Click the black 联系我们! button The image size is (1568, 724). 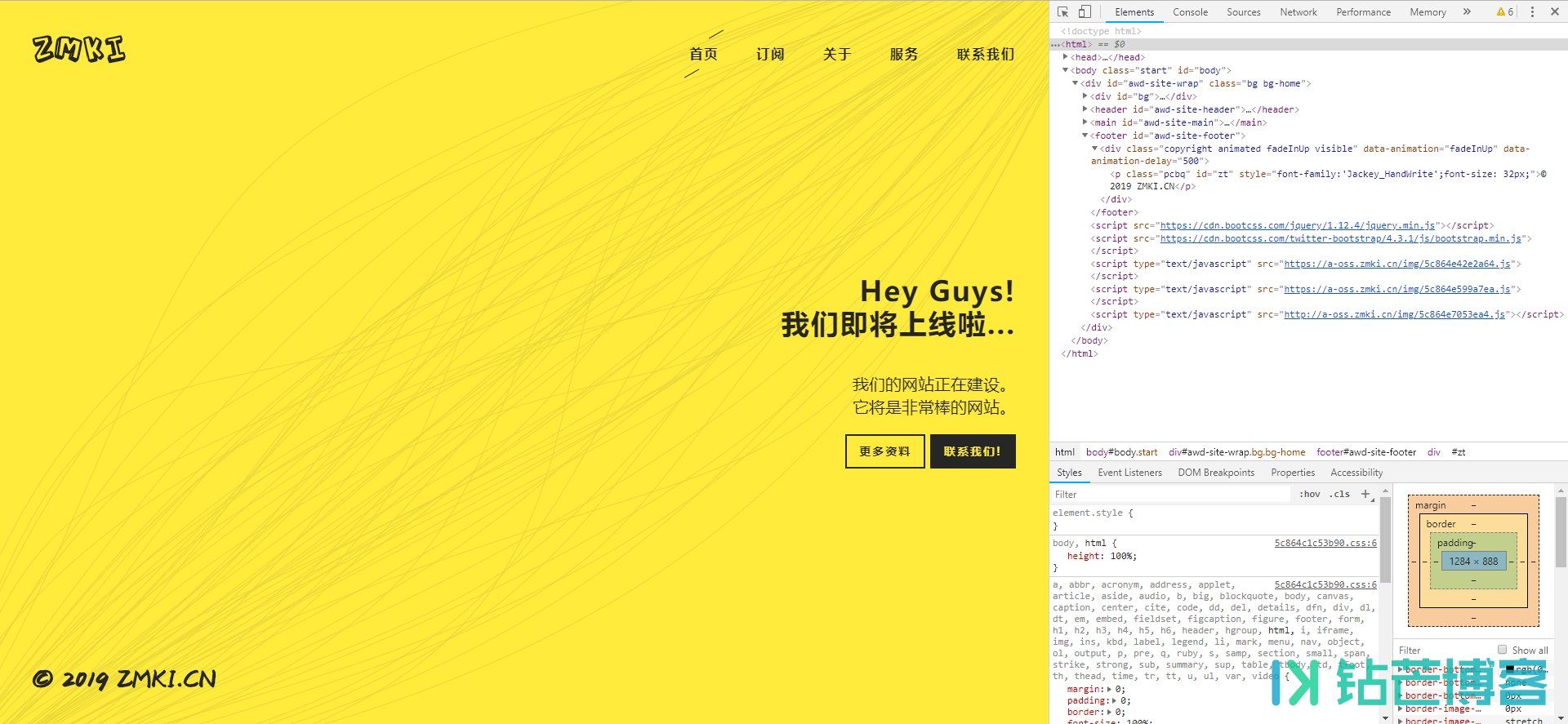point(973,451)
